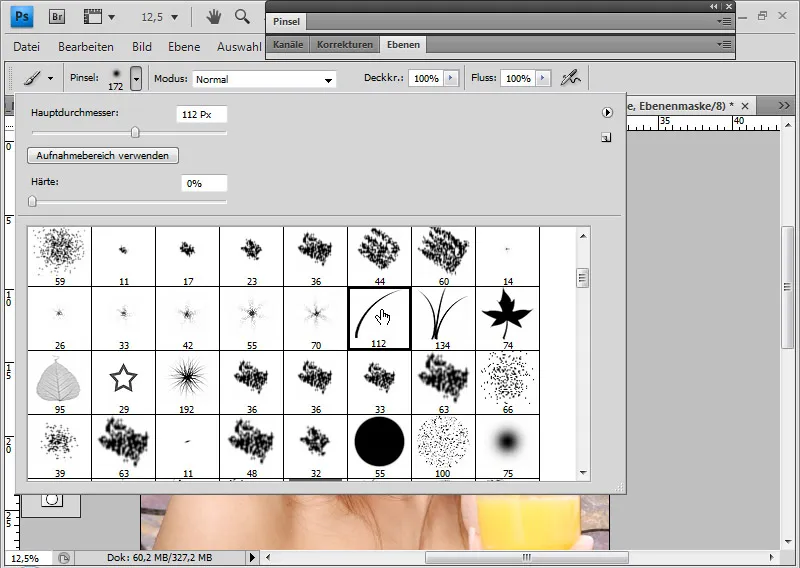Toggle the airbrush mode icon
Image resolution: width=800 pixels, height=568 pixels.
coord(570,78)
